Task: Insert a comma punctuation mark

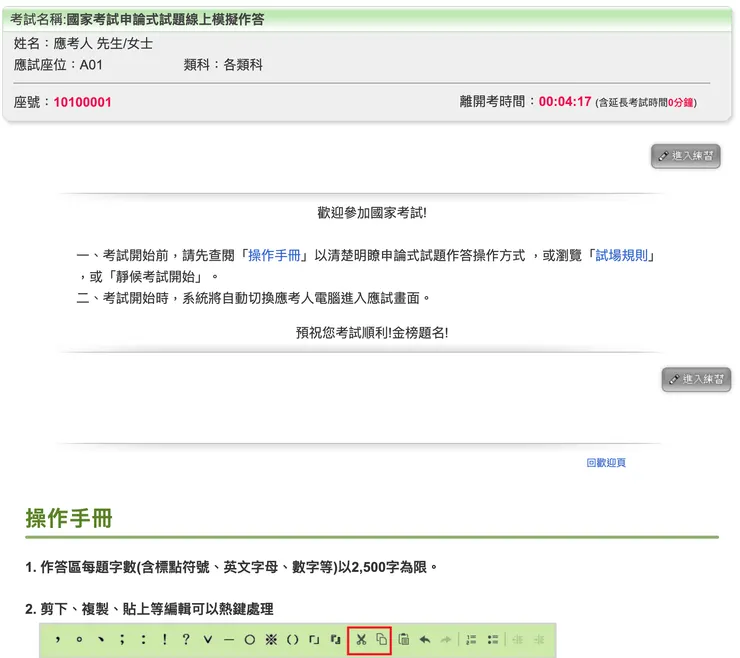Action: pyautogui.click(x=58, y=640)
